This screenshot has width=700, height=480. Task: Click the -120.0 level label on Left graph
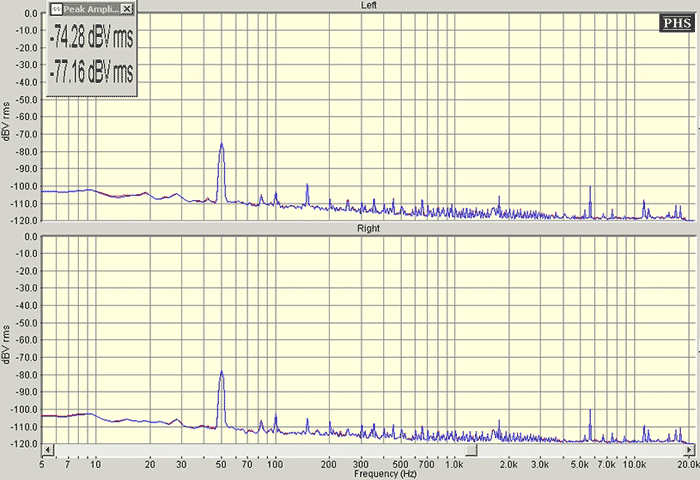[25, 221]
